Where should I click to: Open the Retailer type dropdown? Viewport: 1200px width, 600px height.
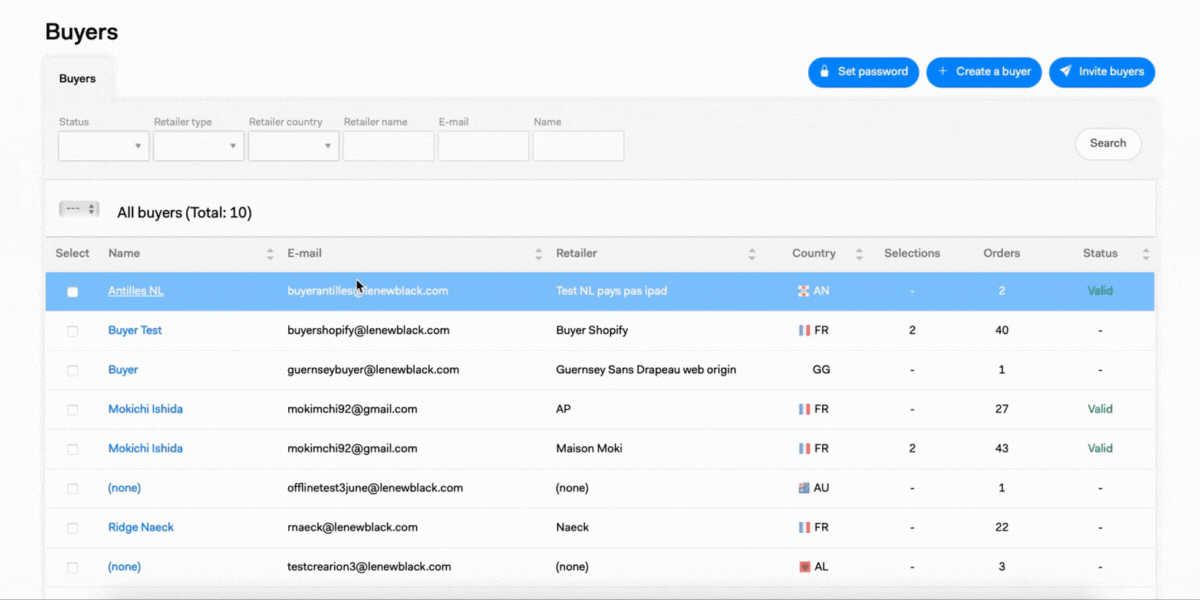click(199, 146)
